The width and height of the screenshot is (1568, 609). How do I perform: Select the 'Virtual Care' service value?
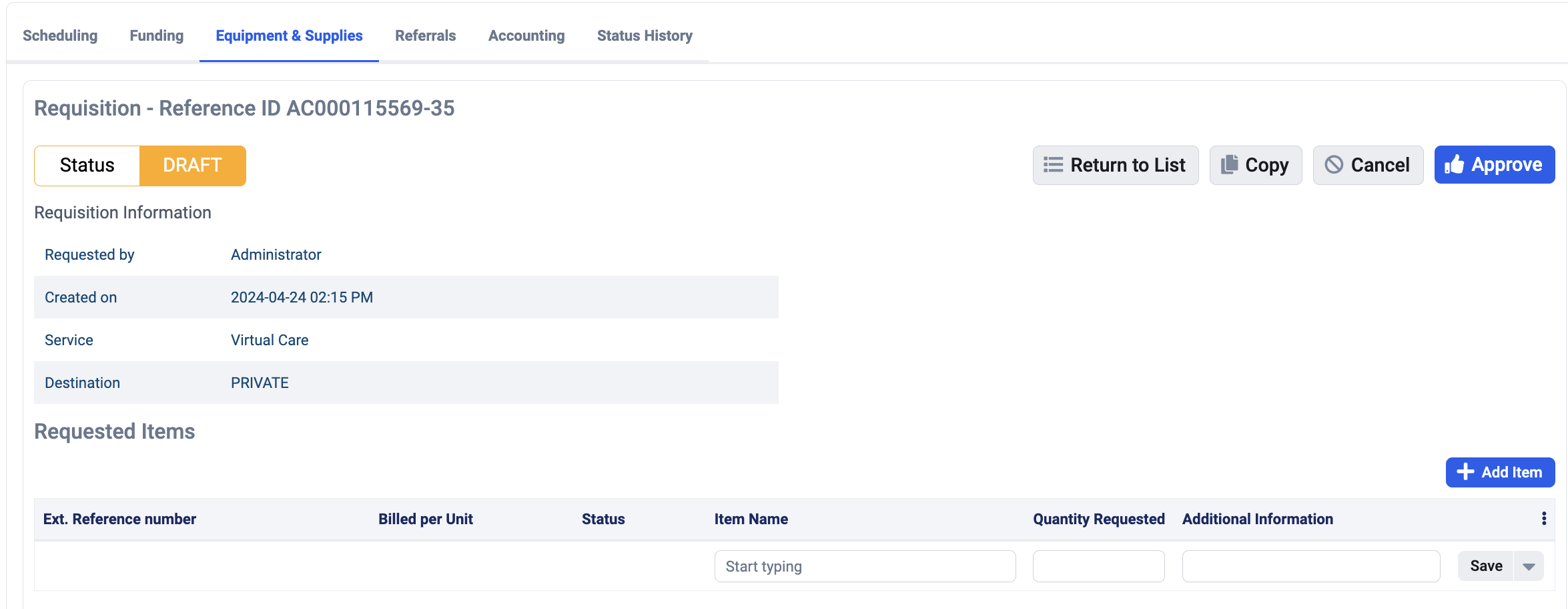pyautogui.click(x=270, y=340)
